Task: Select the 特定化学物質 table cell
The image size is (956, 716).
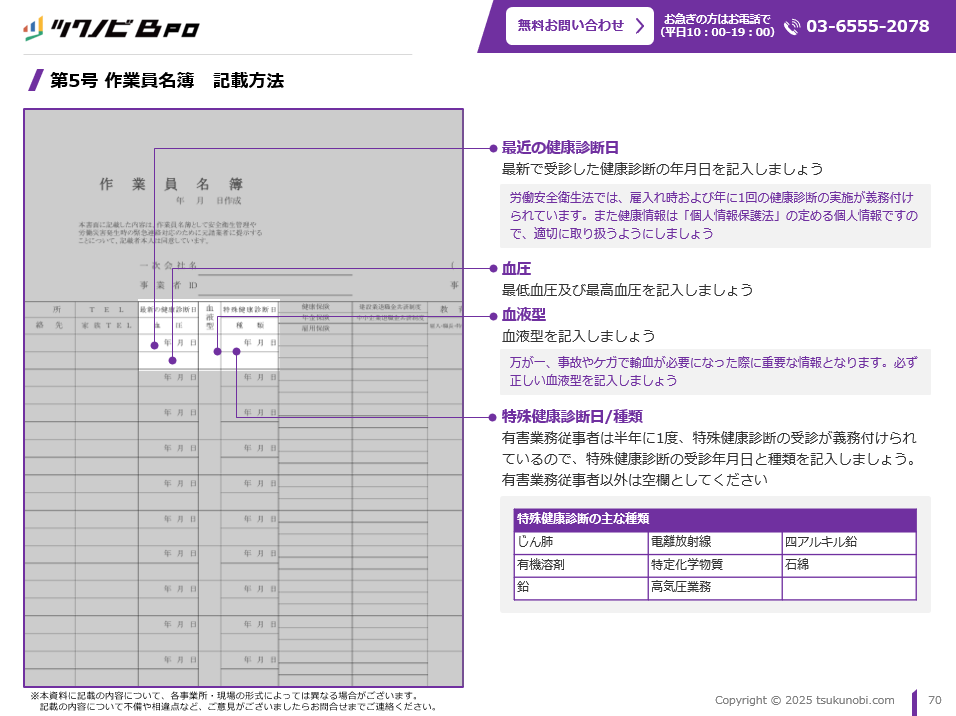Action: click(x=715, y=565)
